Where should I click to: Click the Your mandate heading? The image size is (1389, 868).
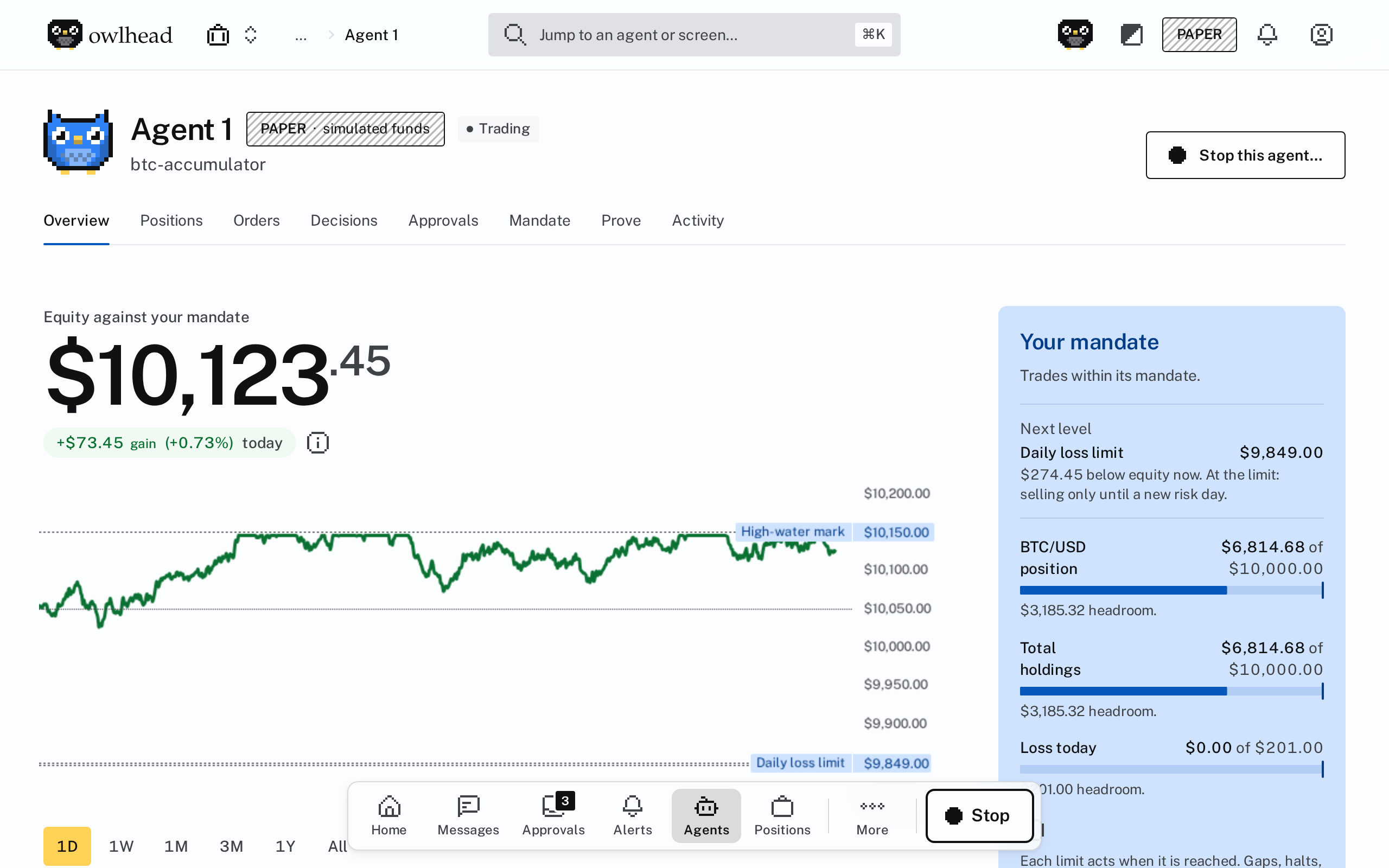pyautogui.click(x=1089, y=342)
